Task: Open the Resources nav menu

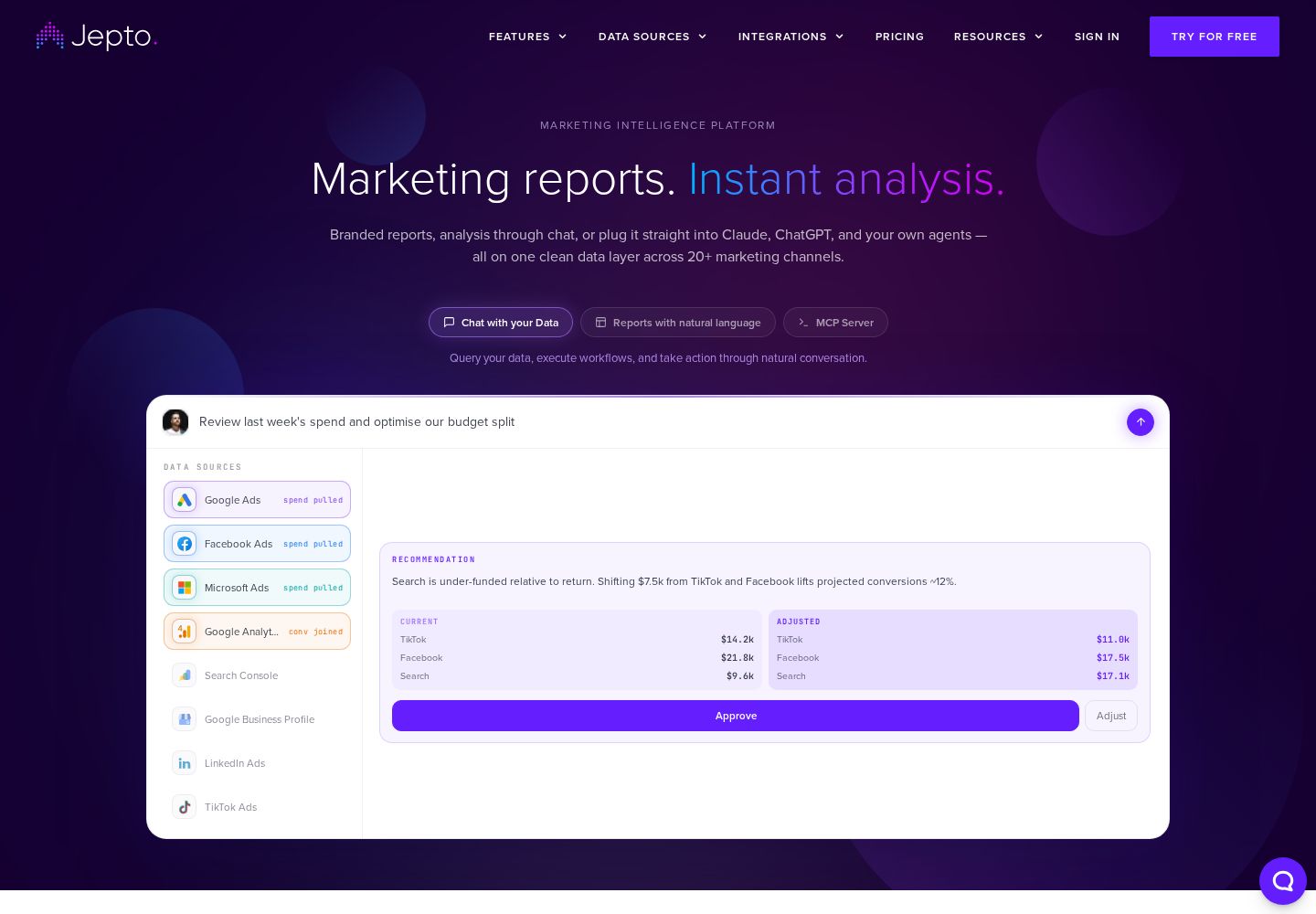Action: click(998, 37)
